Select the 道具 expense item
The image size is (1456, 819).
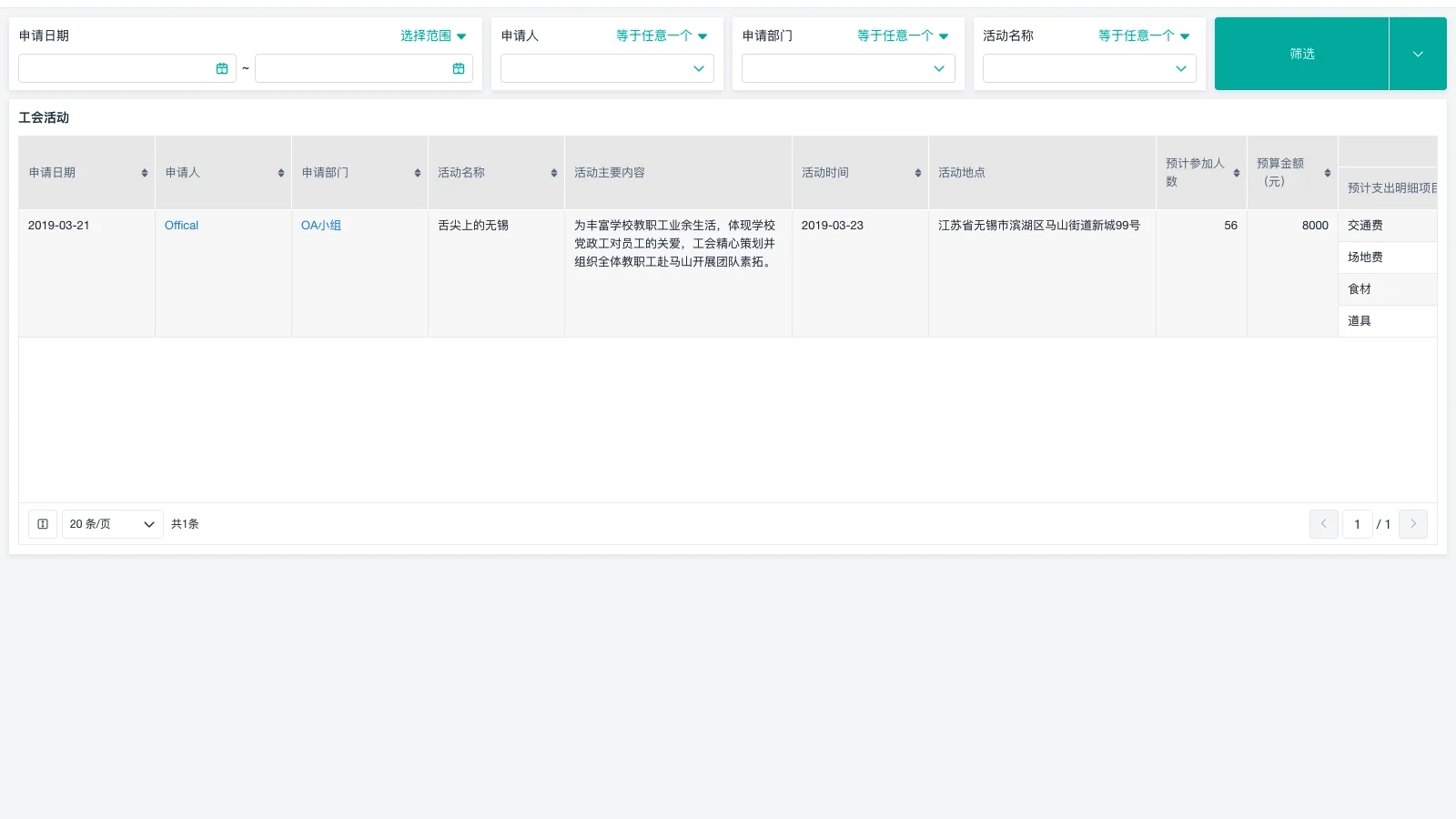(1388, 321)
